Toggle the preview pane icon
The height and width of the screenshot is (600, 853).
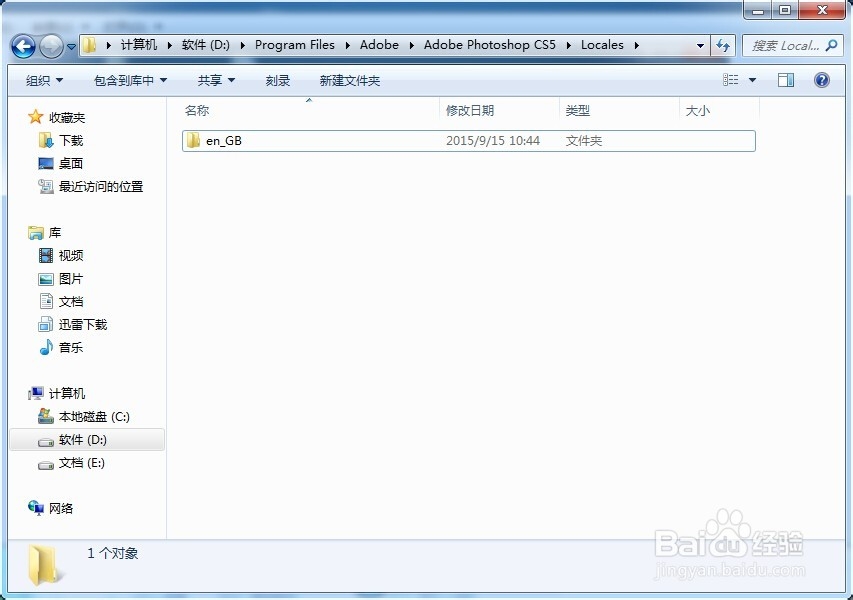pyautogui.click(x=786, y=80)
